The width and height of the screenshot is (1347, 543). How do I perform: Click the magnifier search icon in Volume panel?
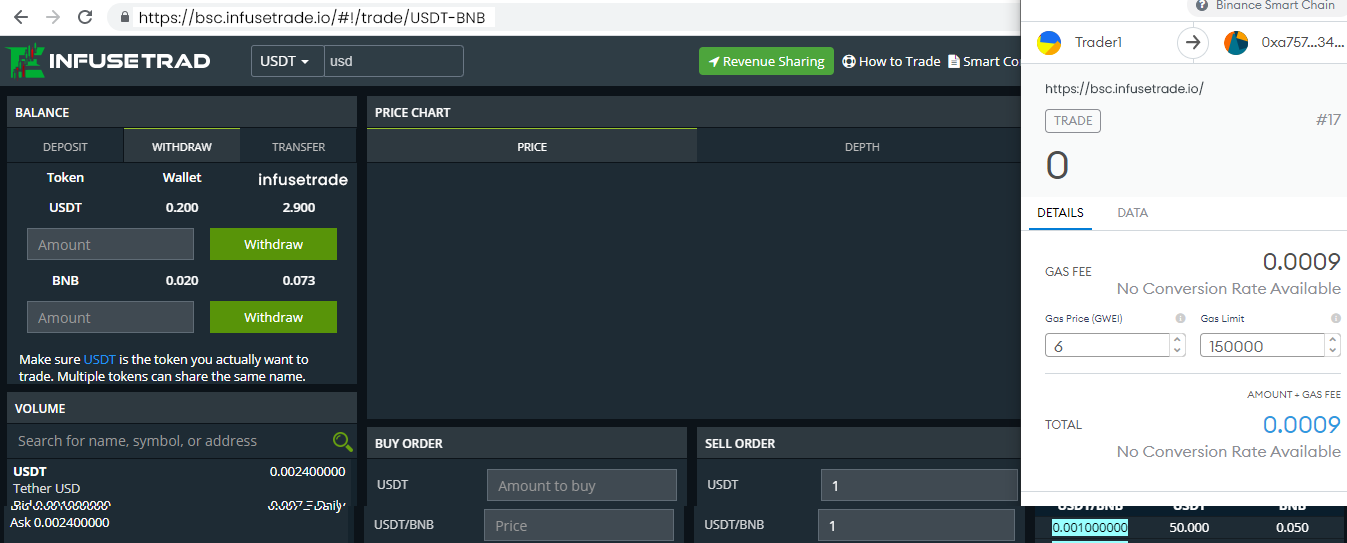342,441
